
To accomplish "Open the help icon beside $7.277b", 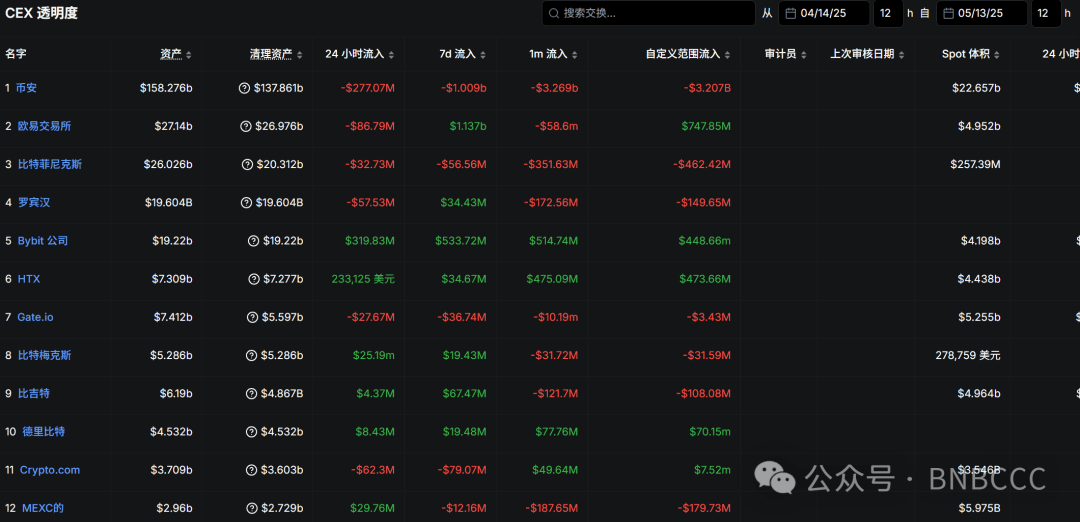I will pos(253,279).
